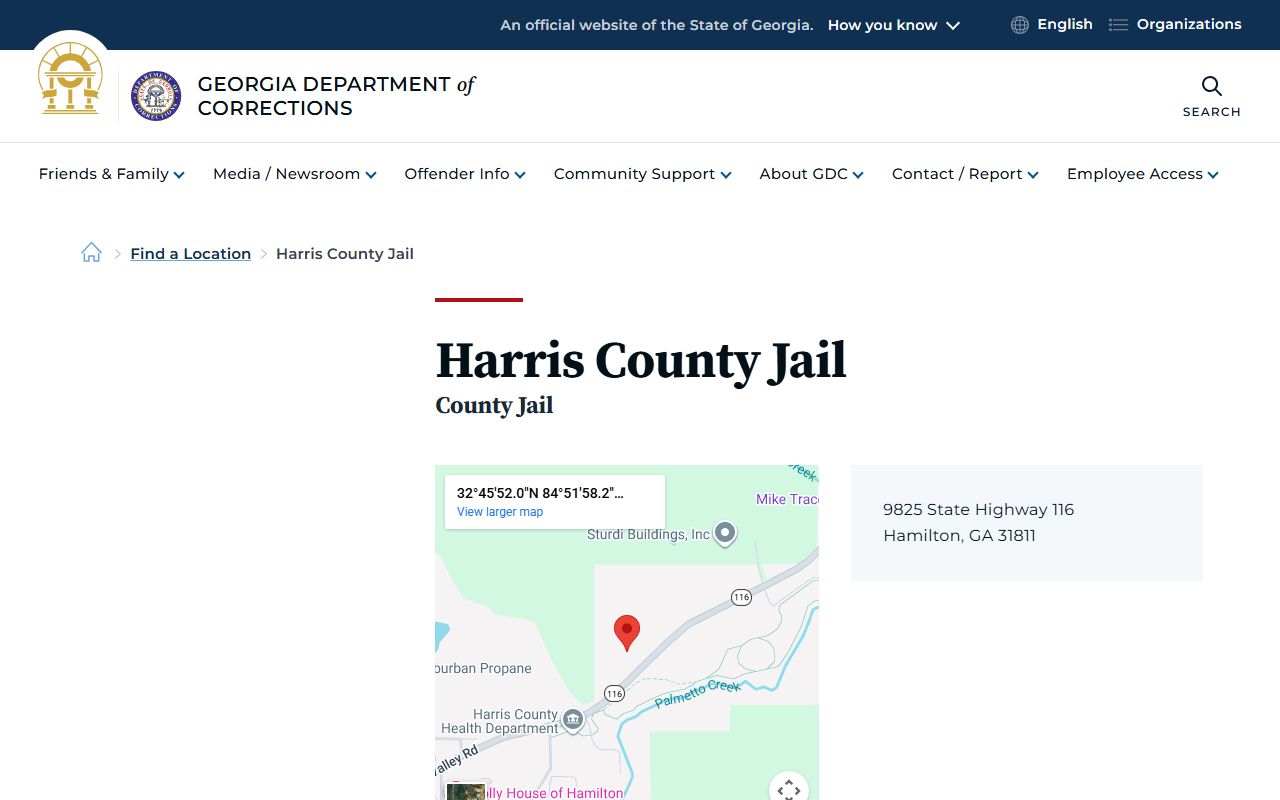Click the 9825 State Highway 116 address
This screenshot has height=800, width=1280.
[978, 510]
